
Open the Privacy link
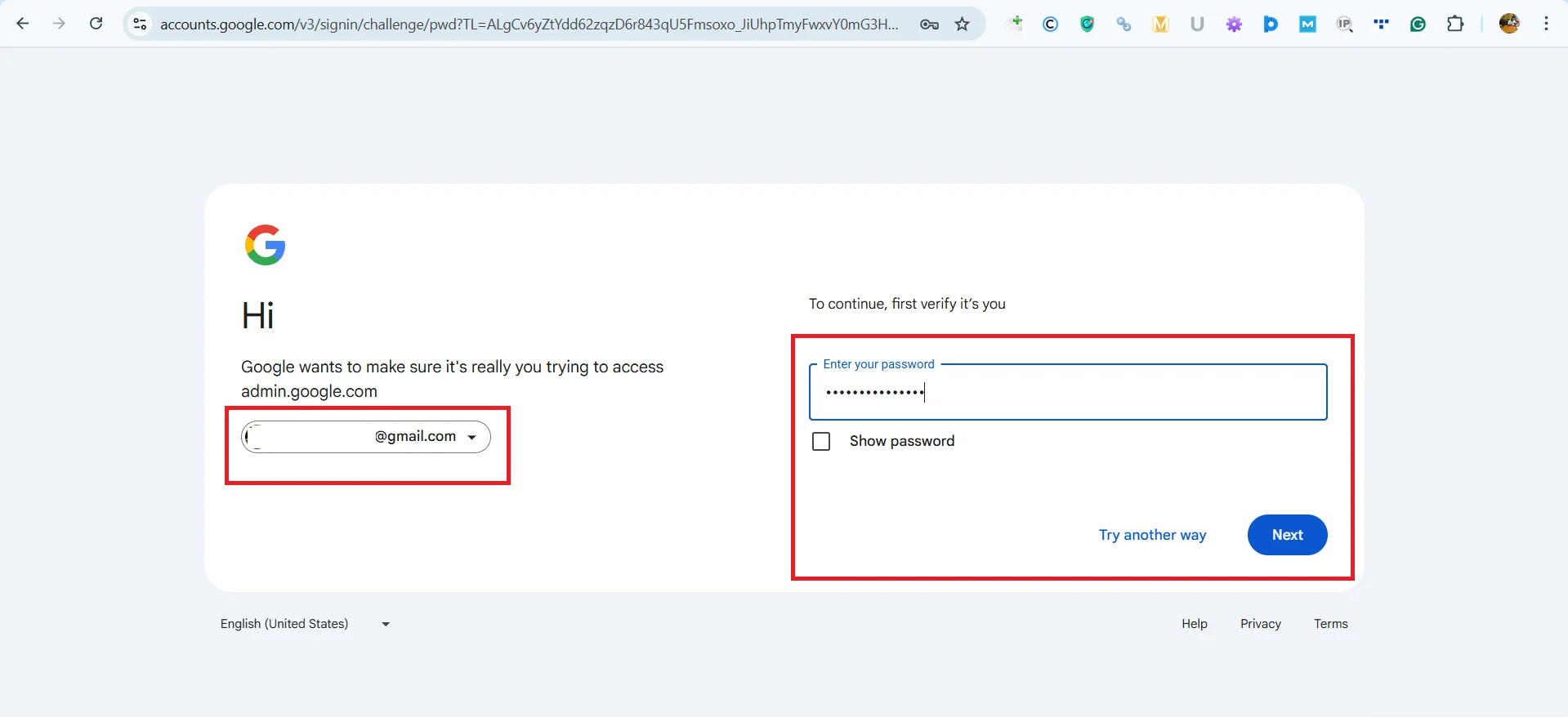pyautogui.click(x=1260, y=624)
